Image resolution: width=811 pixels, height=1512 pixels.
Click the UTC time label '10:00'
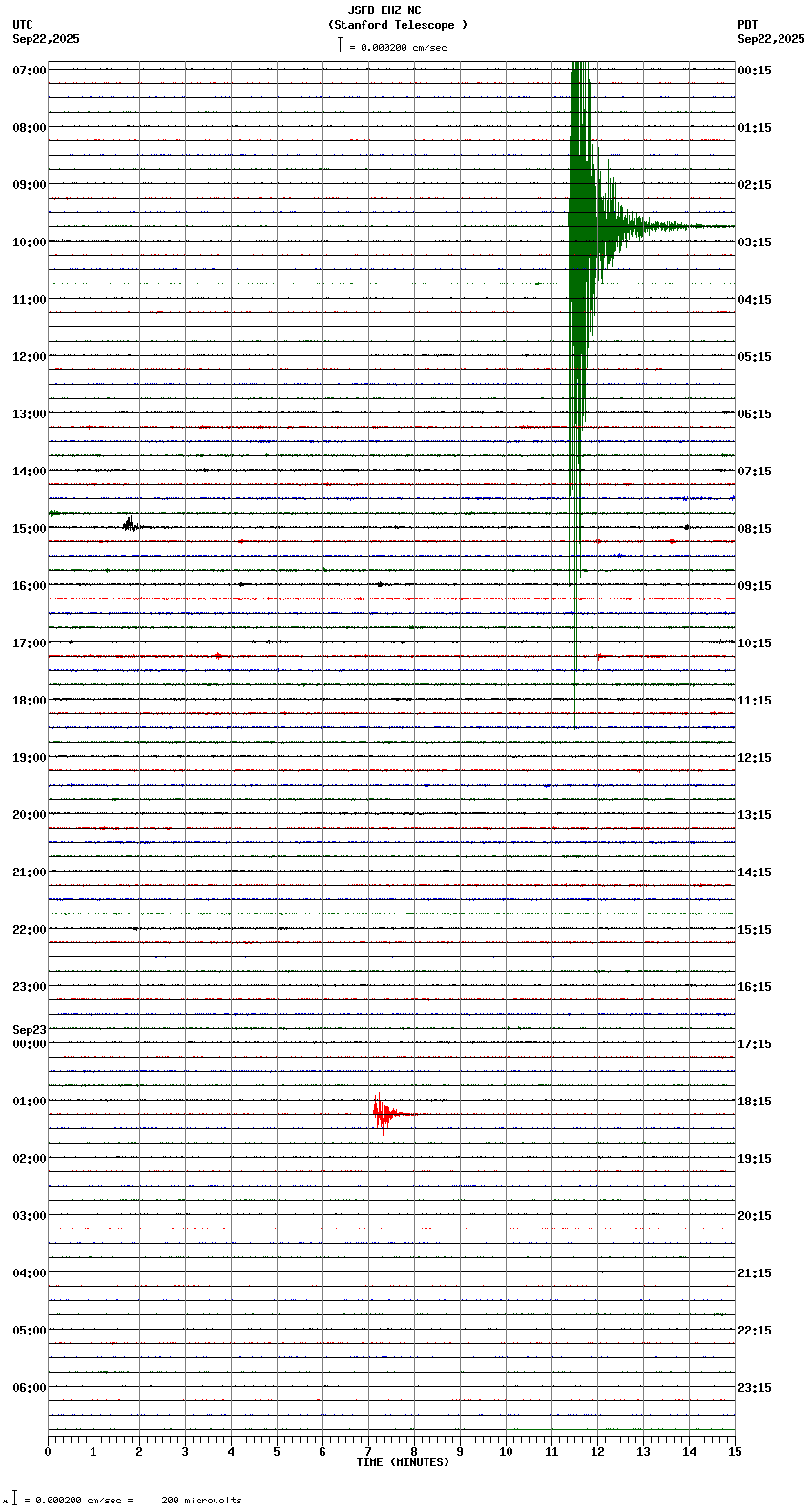(30, 242)
